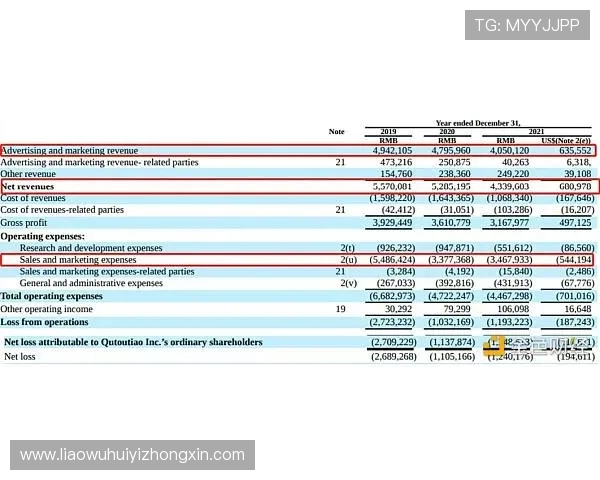
Task: Click the Gross profit row label
Action: (x=25, y=222)
